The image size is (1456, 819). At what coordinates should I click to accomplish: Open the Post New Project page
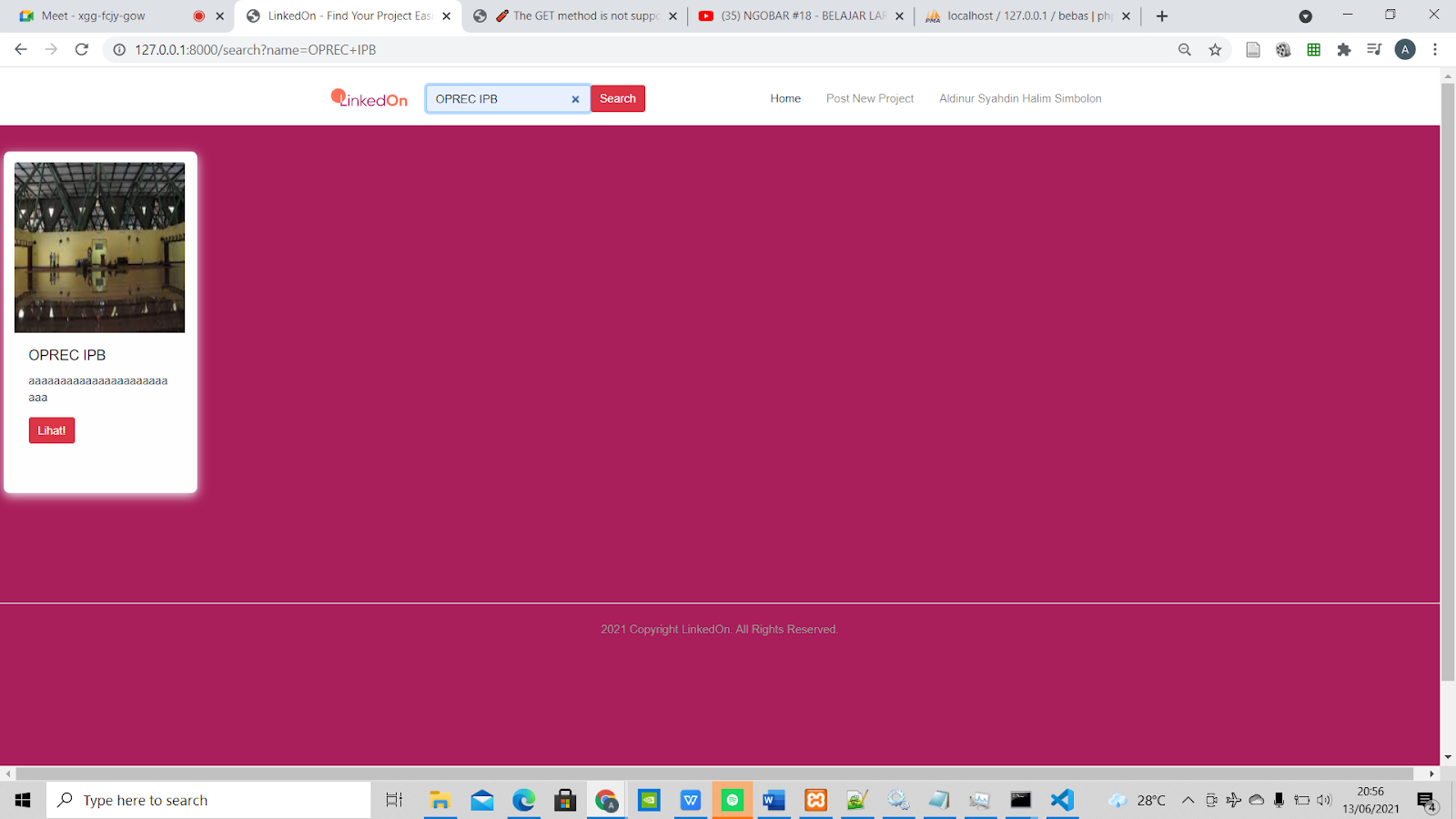click(x=869, y=98)
